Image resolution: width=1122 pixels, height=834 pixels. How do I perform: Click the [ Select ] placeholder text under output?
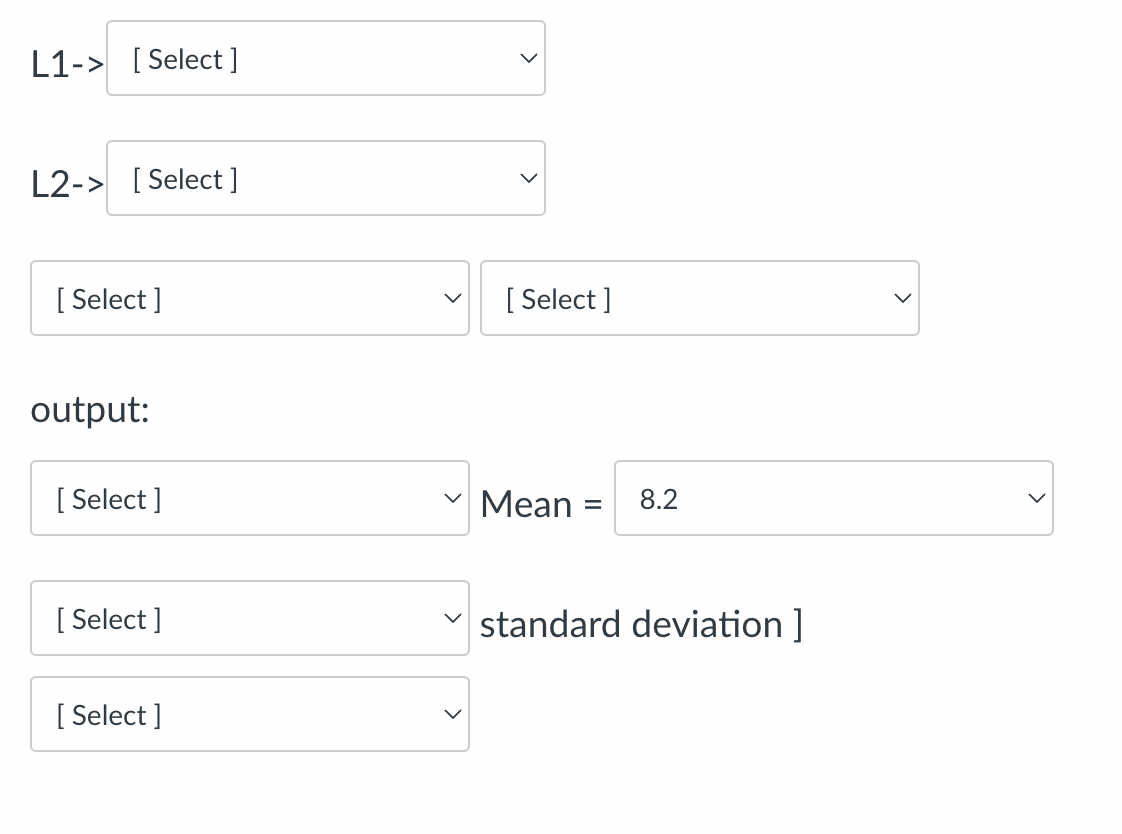click(x=109, y=498)
